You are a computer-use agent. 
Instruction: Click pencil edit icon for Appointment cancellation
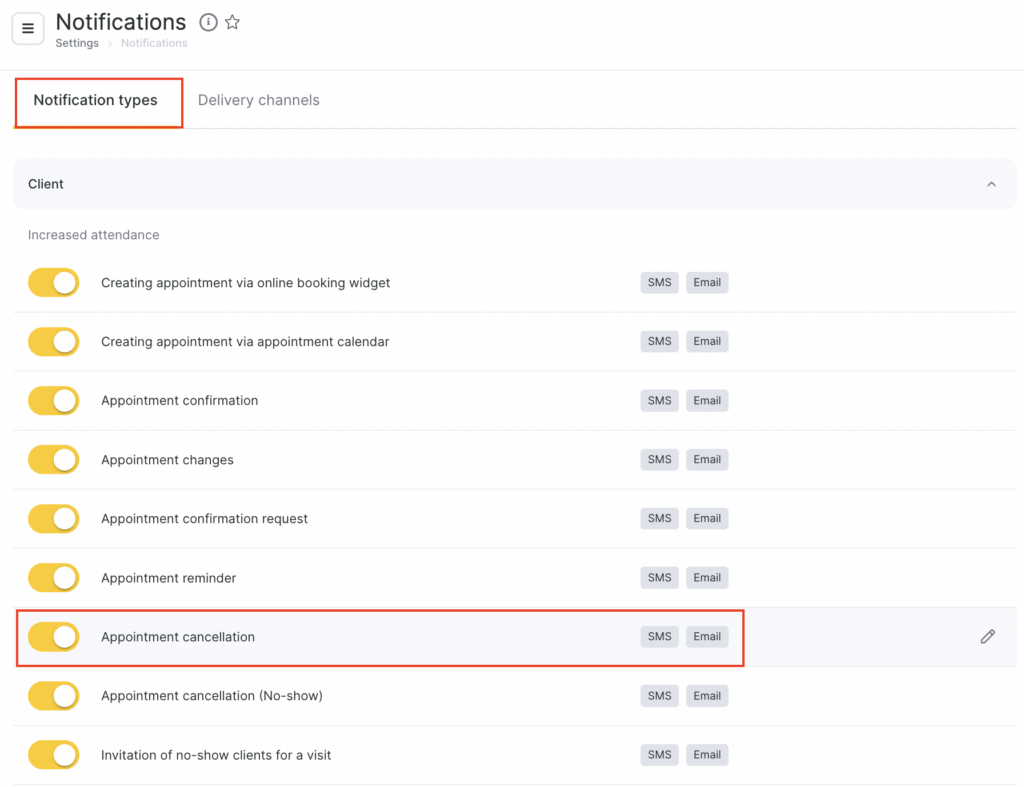pyautogui.click(x=987, y=637)
